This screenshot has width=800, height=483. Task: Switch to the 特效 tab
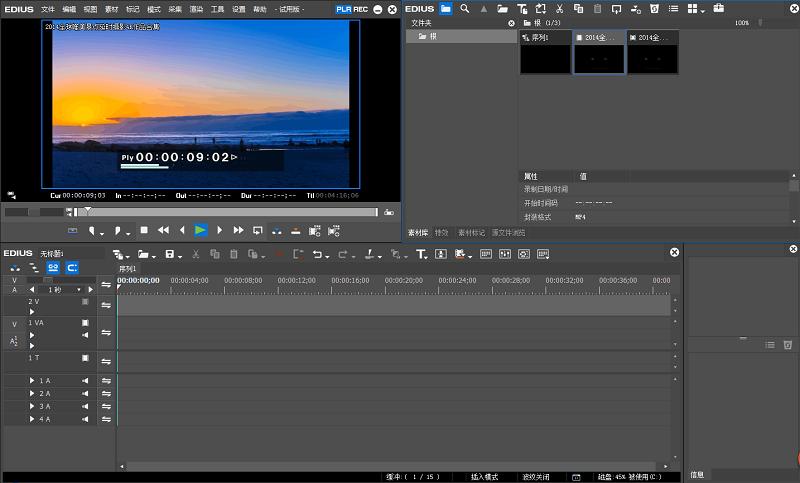pos(441,233)
